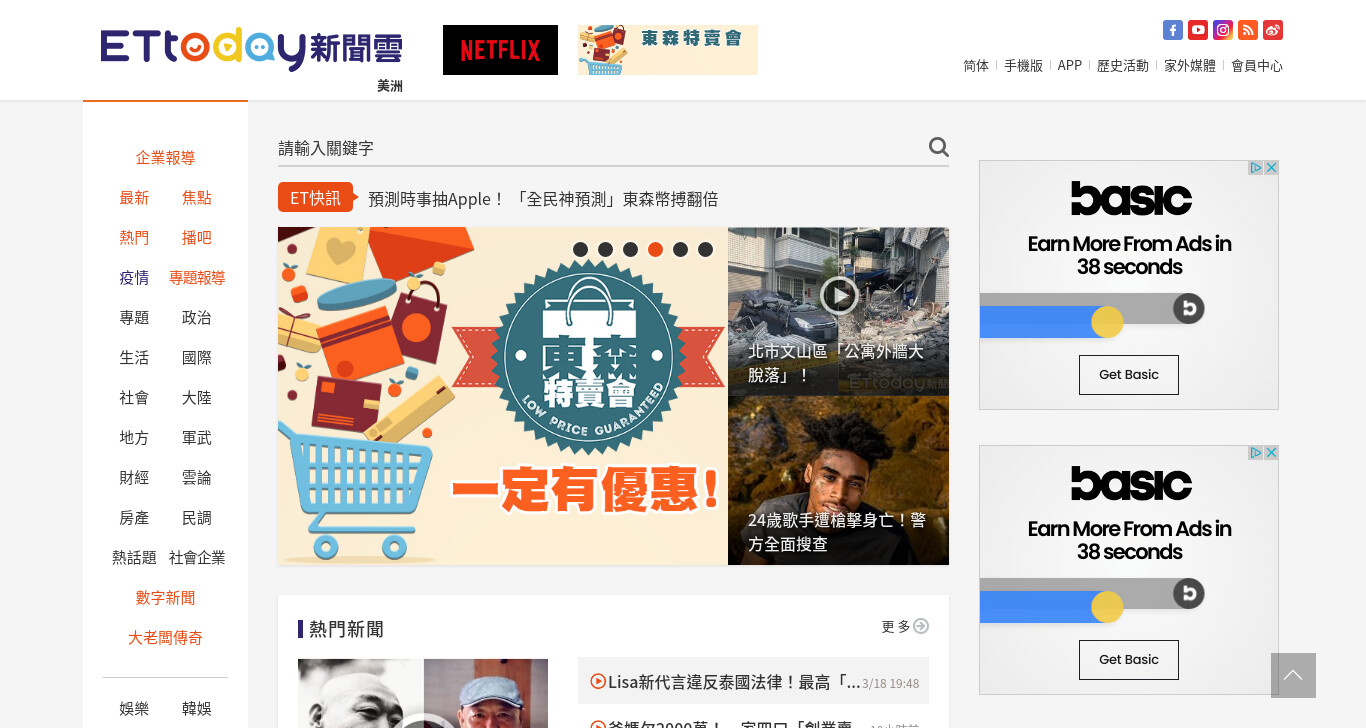Select the third carousel dot
This screenshot has width=1366, height=728.
tap(630, 249)
